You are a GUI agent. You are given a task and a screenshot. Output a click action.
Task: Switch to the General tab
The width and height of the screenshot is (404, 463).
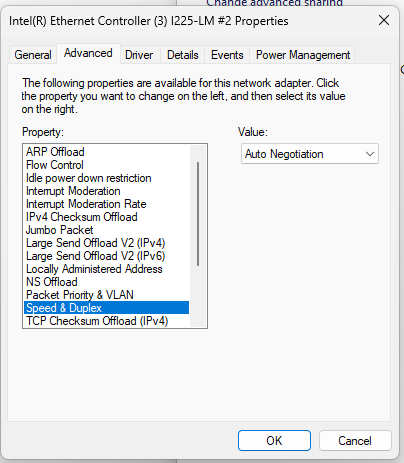33,55
